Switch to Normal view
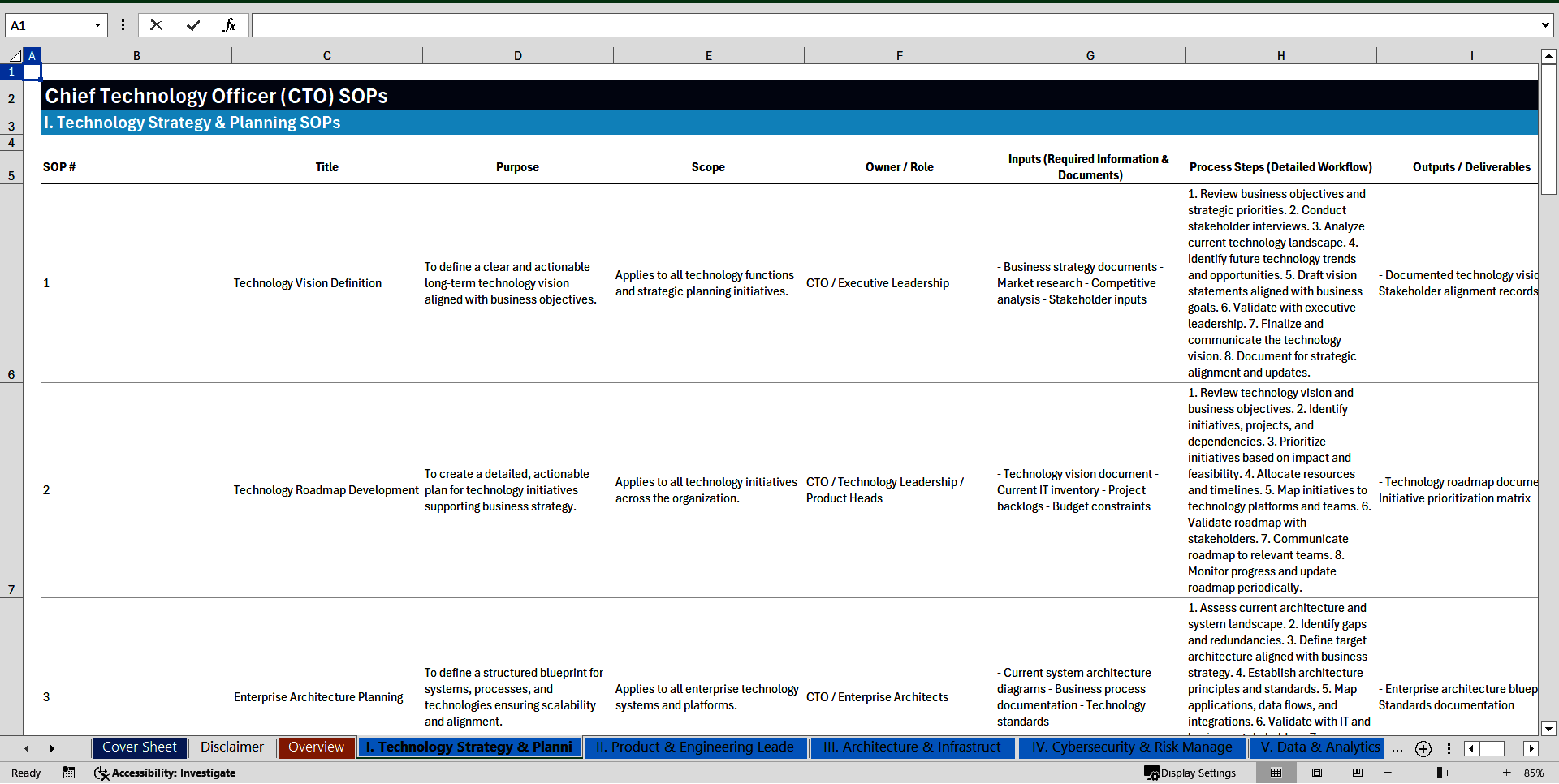The width and height of the screenshot is (1559, 784). click(1276, 773)
